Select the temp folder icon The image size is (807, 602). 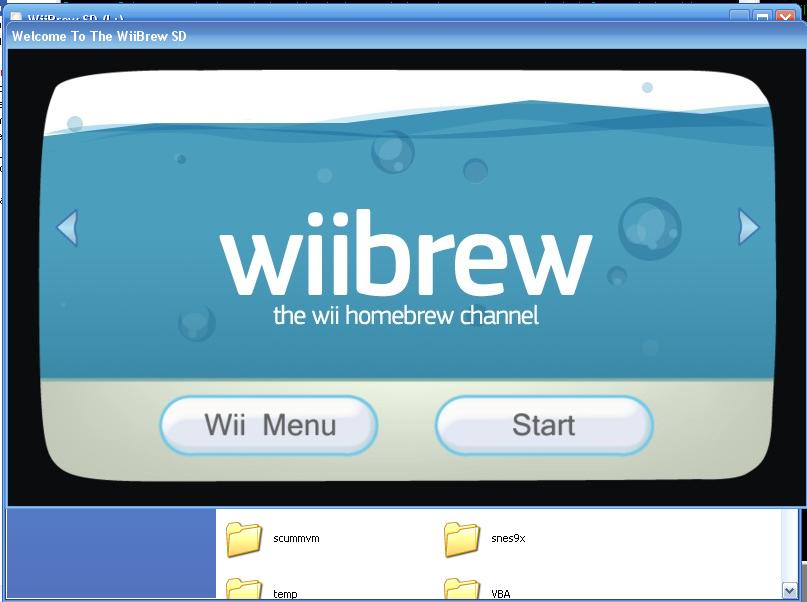point(244,589)
